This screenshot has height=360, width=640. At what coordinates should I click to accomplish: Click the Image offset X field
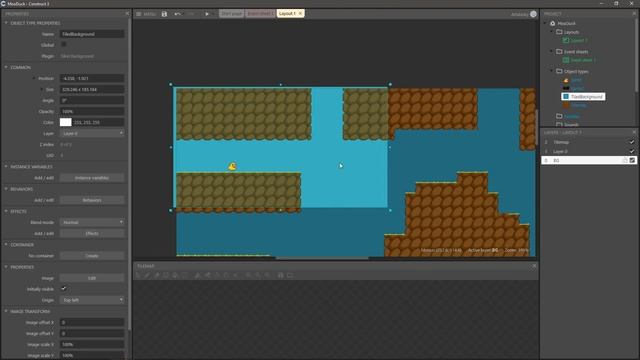pyautogui.click(x=92, y=322)
